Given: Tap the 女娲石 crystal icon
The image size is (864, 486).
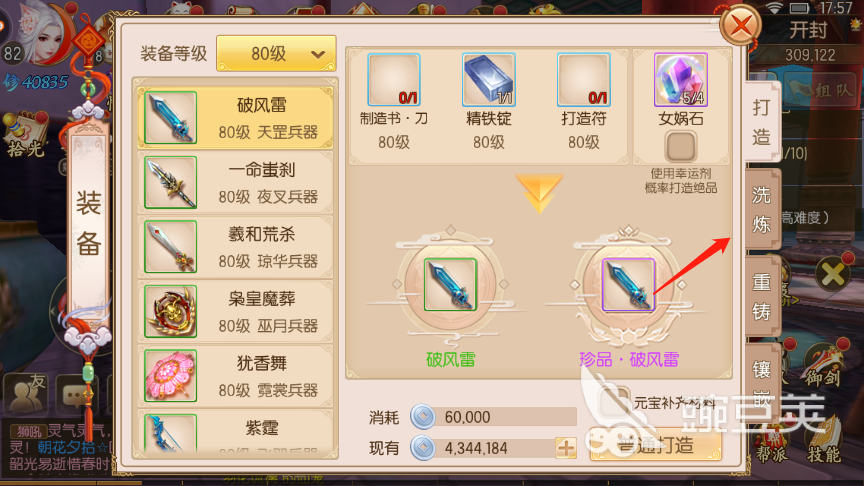Looking at the screenshot, I should pyautogui.click(x=681, y=80).
